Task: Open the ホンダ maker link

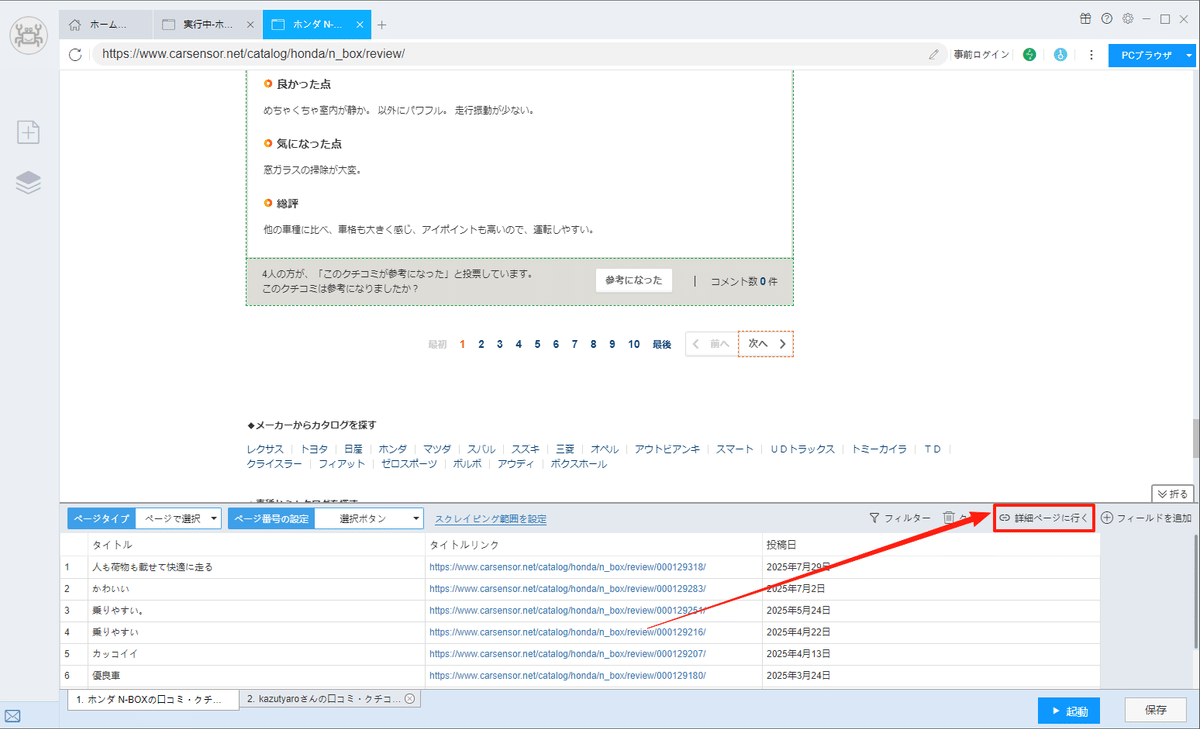Action: [393, 449]
